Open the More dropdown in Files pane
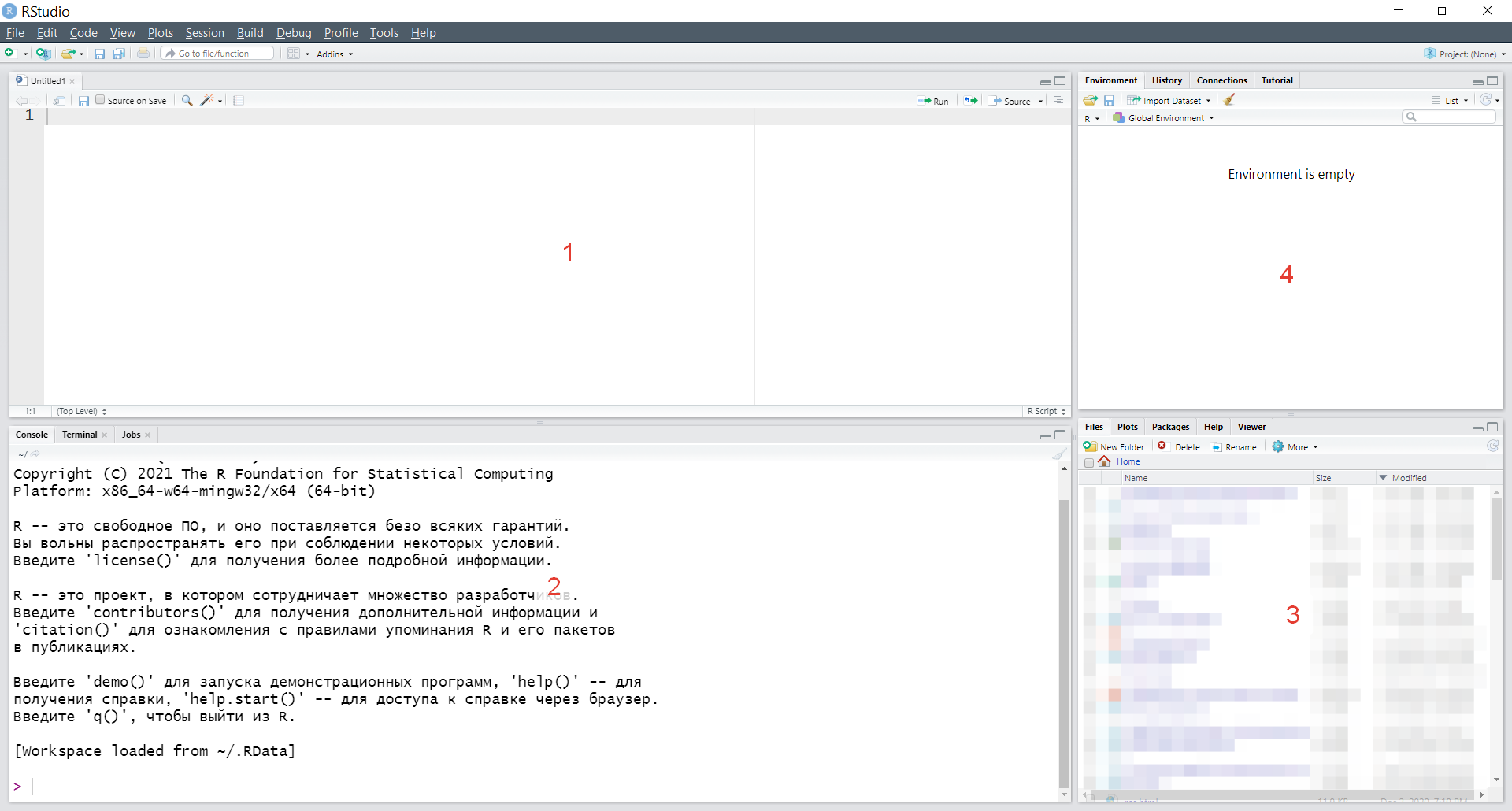 pyautogui.click(x=1295, y=446)
